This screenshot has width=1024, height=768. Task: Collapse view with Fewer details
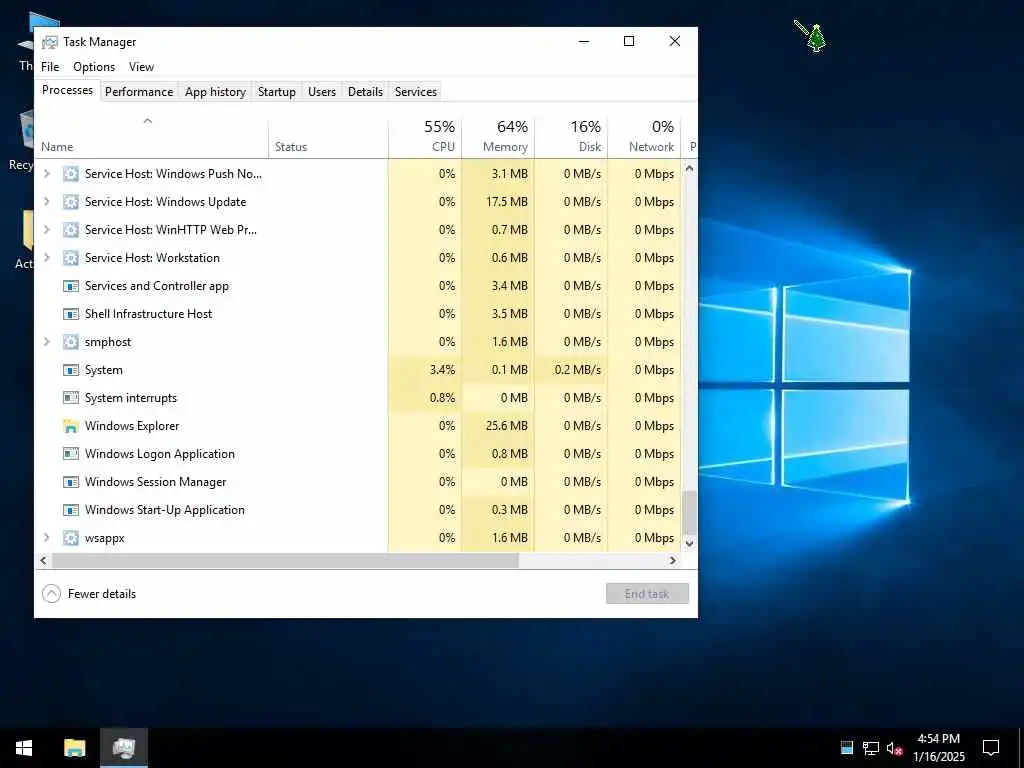coord(89,594)
